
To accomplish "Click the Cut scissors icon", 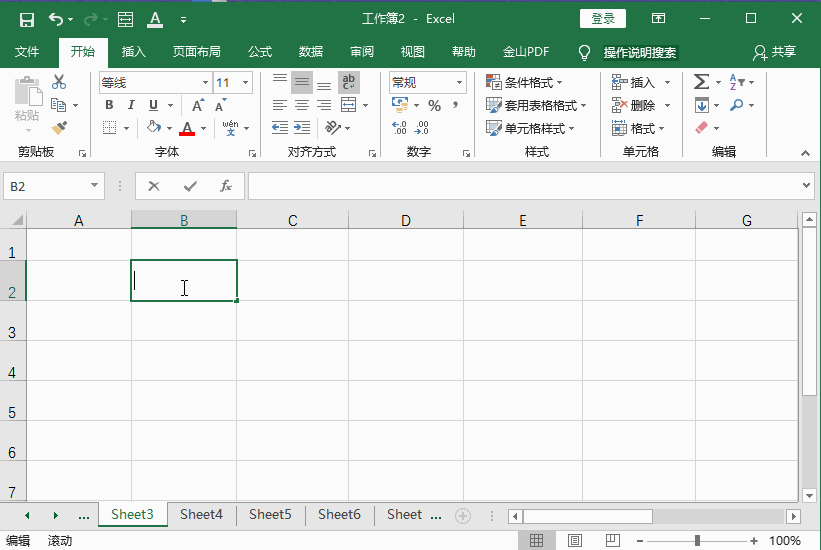I will coord(59,82).
